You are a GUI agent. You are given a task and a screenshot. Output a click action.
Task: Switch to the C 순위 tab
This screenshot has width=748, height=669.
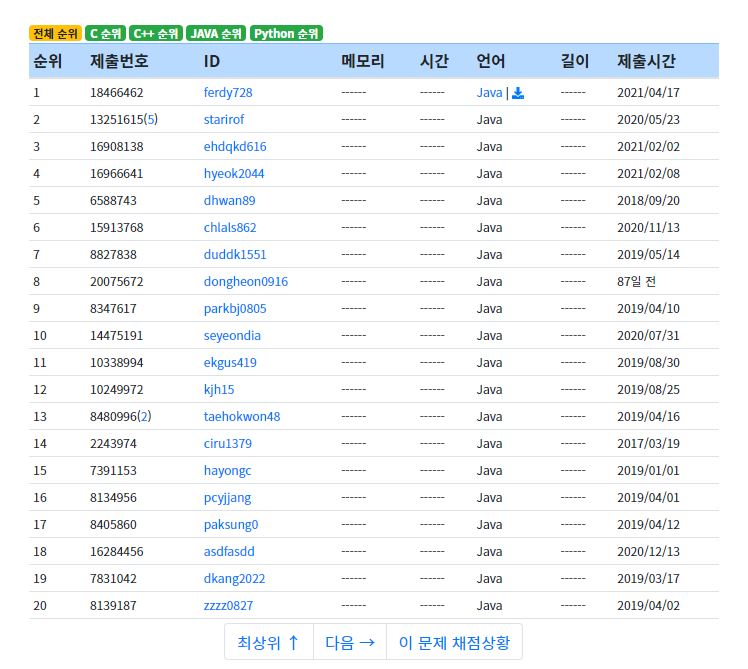click(x=105, y=33)
